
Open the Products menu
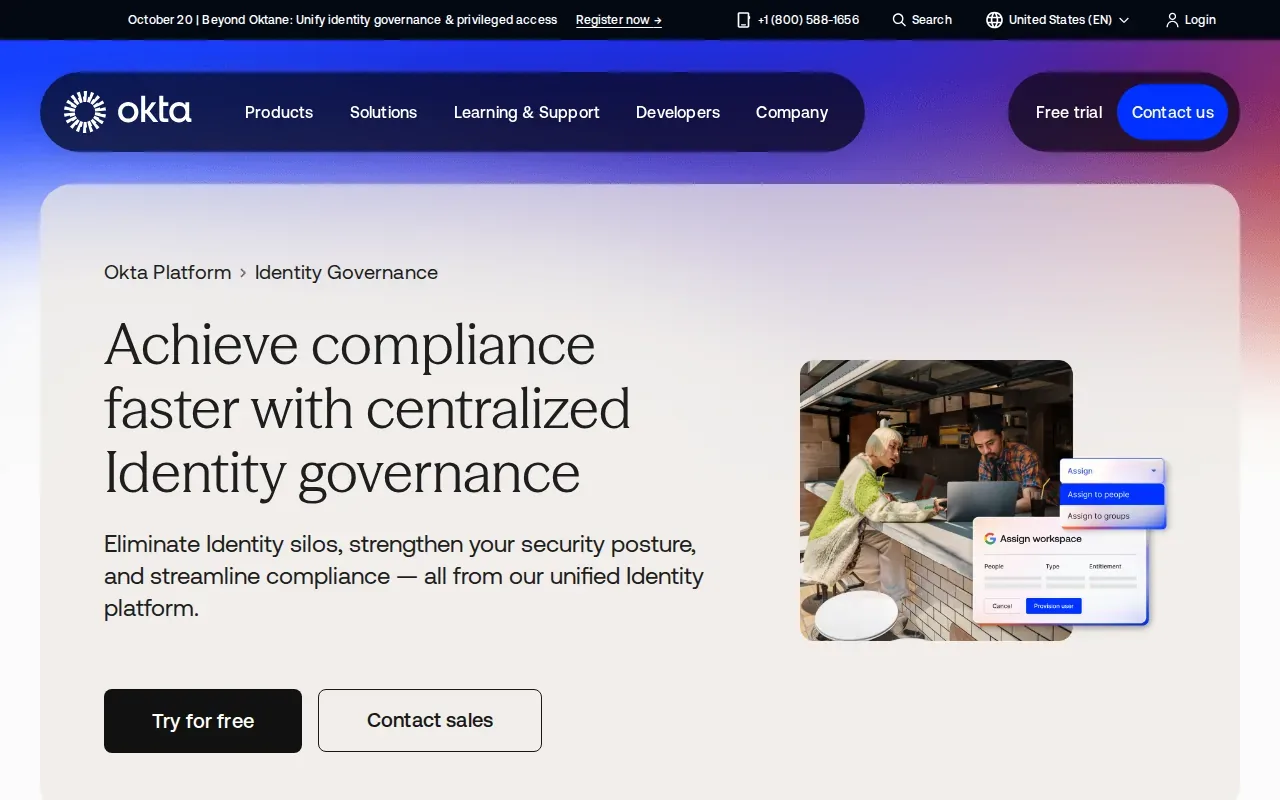tap(279, 112)
